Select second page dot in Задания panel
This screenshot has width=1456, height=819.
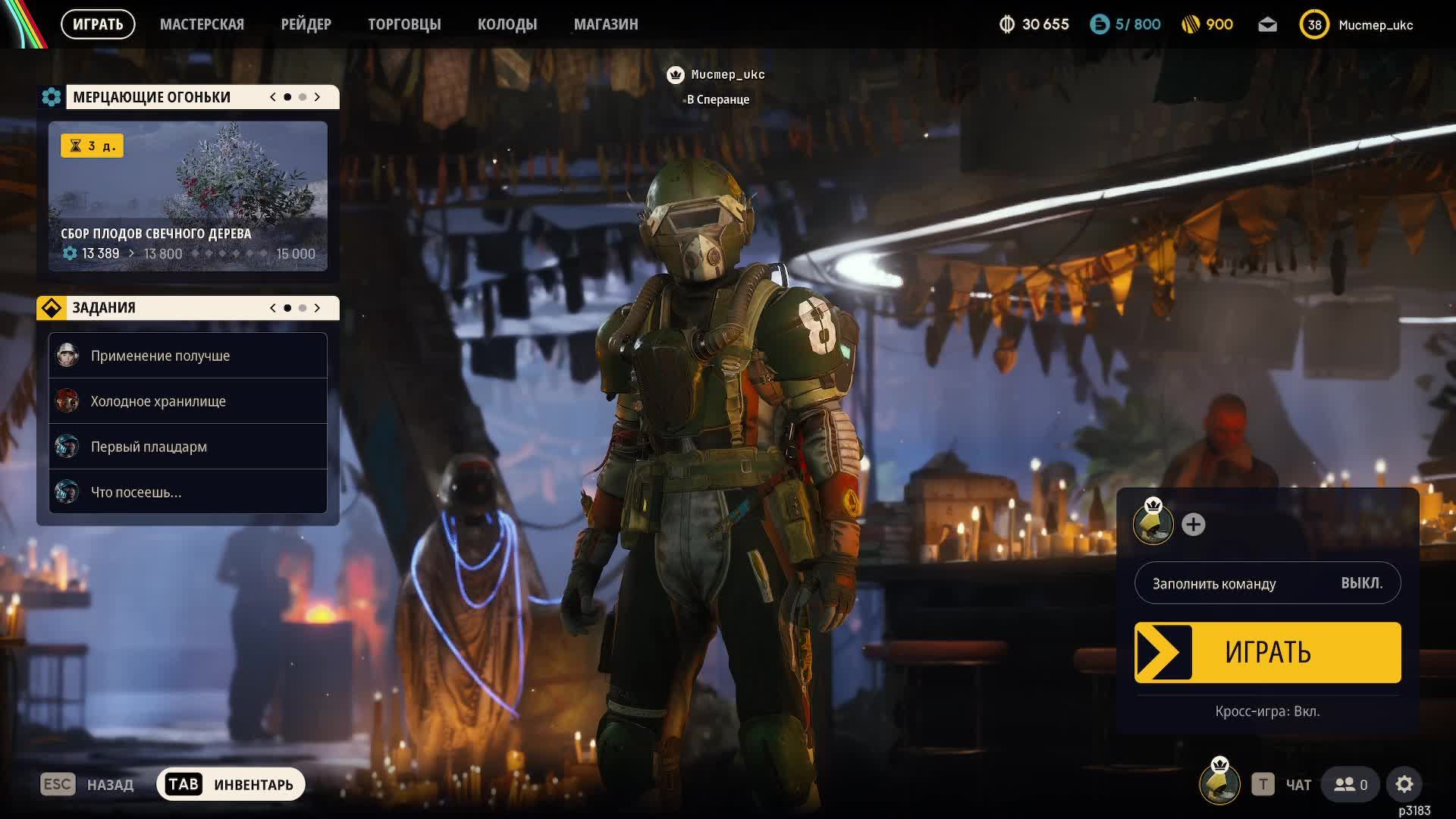point(303,308)
